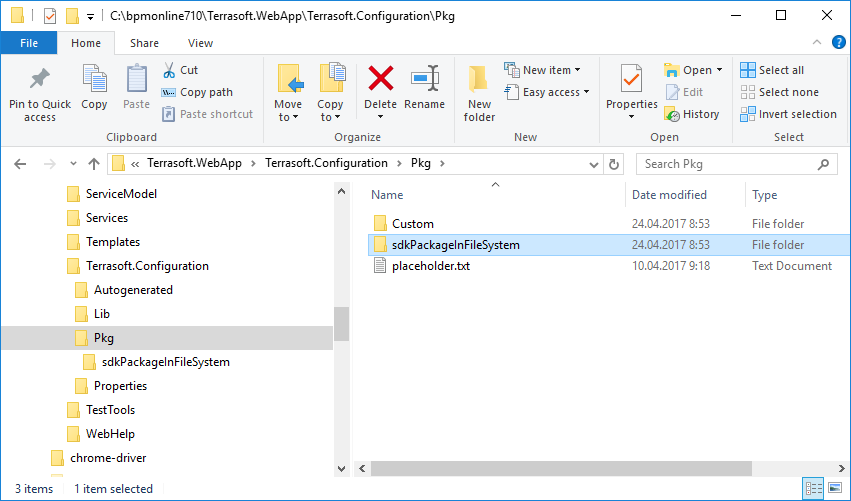Open the View ribbon tab

200,43
